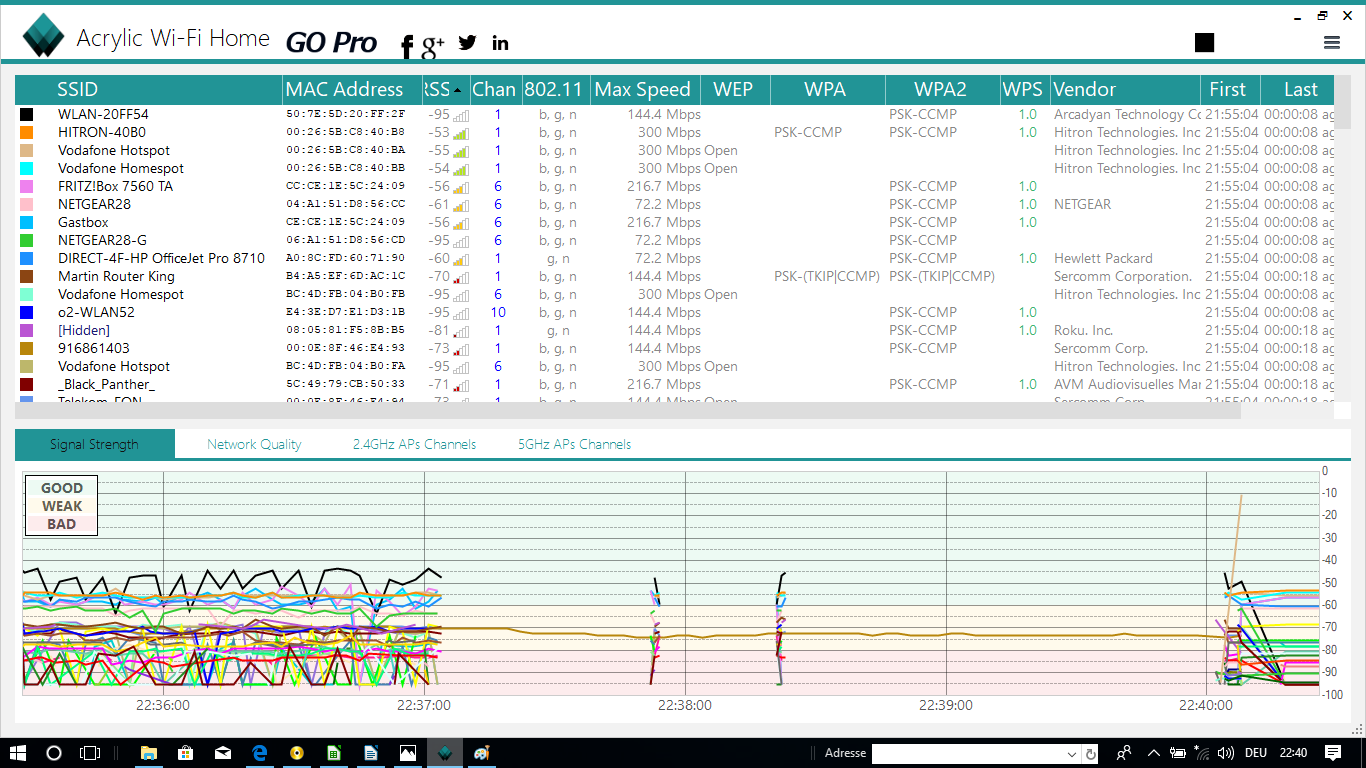Image resolution: width=1366 pixels, height=768 pixels.
Task: Switch to the Network Quality tab
Action: pyautogui.click(x=254, y=444)
